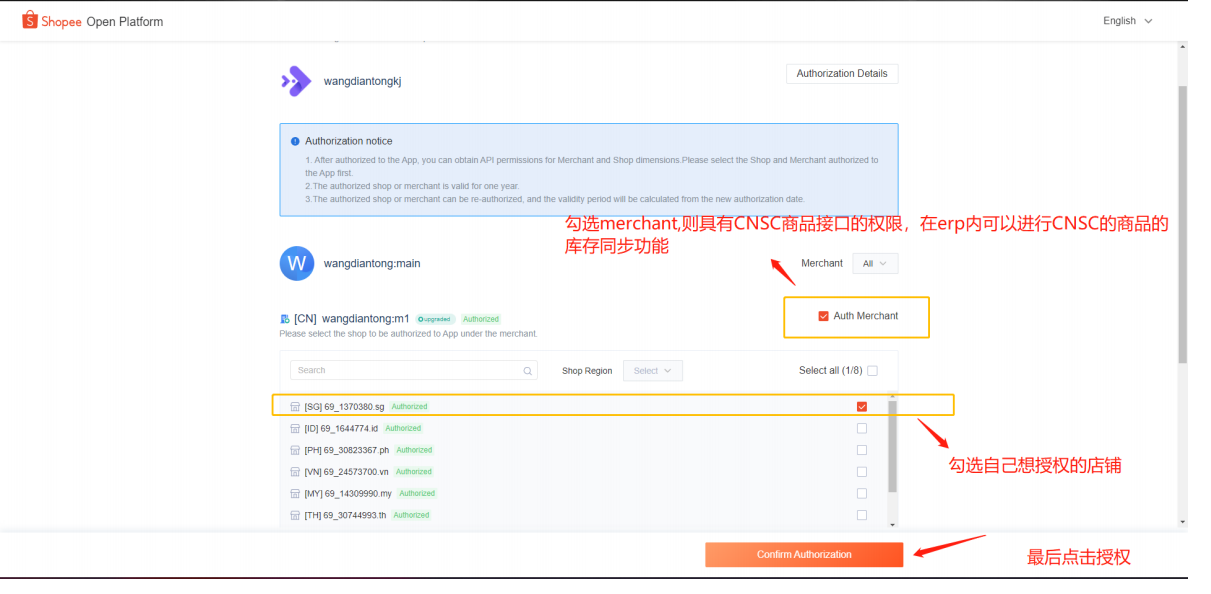Click the [CN] wangdiantong:m1 merchant name

click(x=352, y=319)
